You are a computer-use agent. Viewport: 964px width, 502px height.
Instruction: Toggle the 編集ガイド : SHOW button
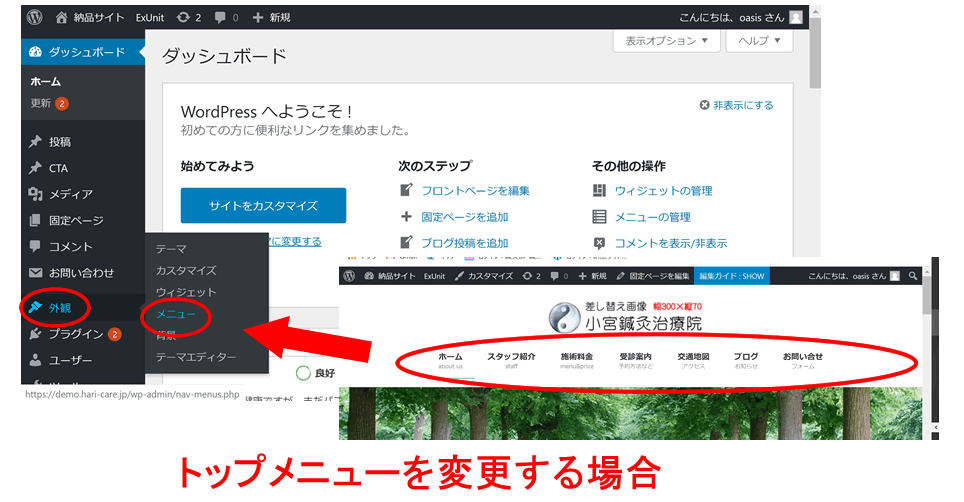pos(732,275)
